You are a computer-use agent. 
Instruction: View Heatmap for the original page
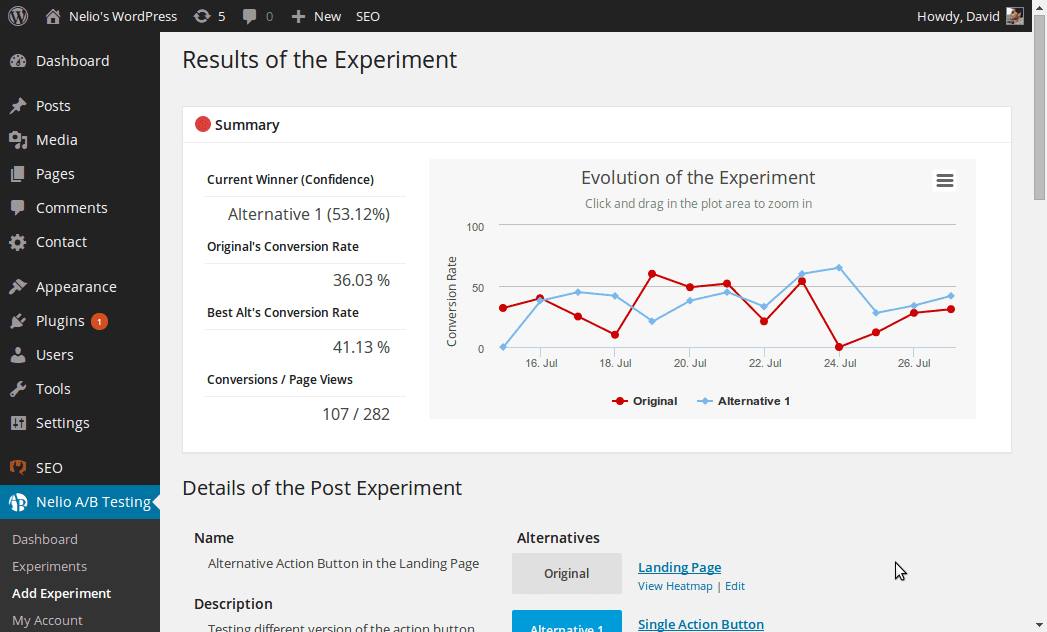point(675,586)
